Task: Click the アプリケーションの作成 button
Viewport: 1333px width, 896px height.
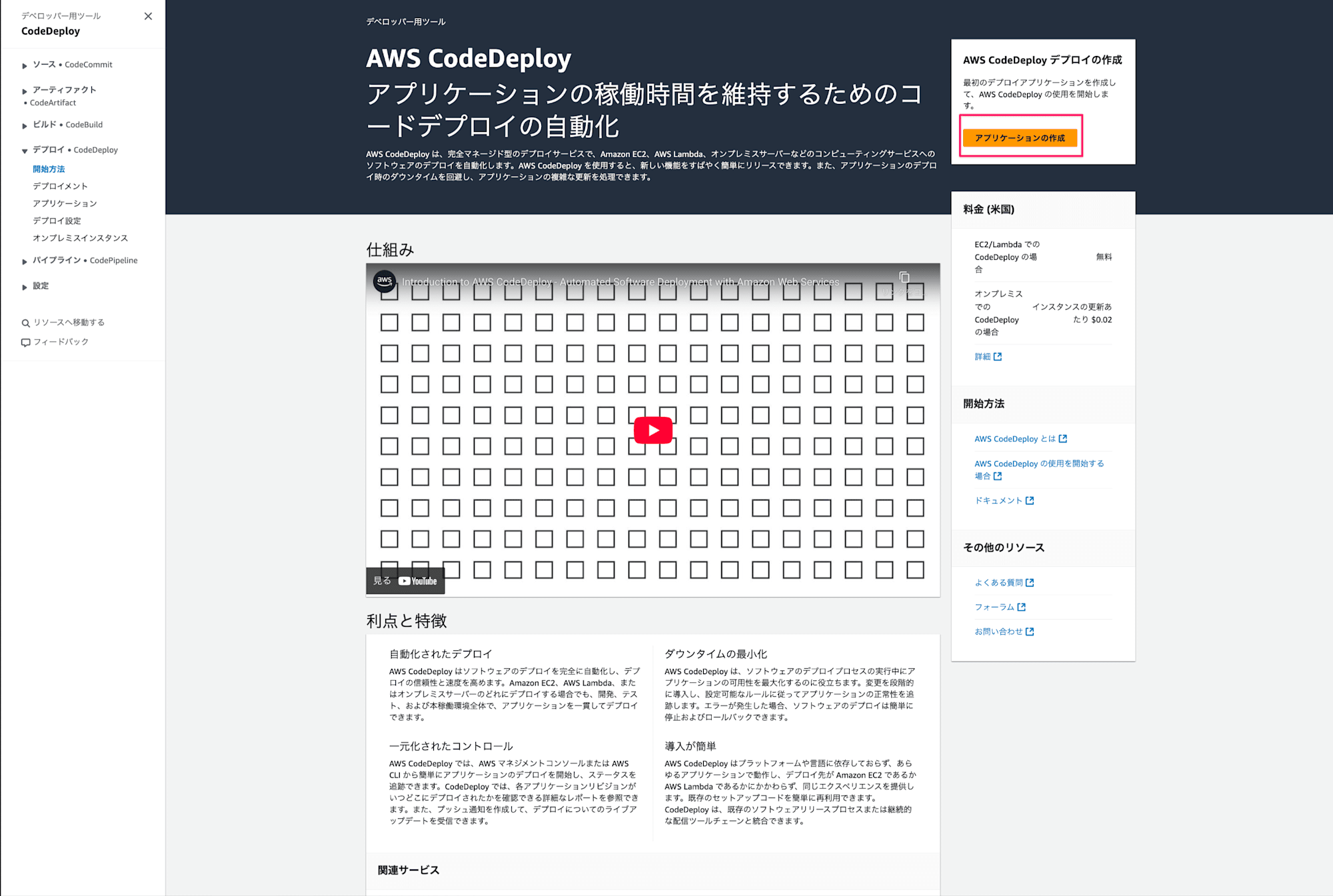Action: (x=1020, y=138)
